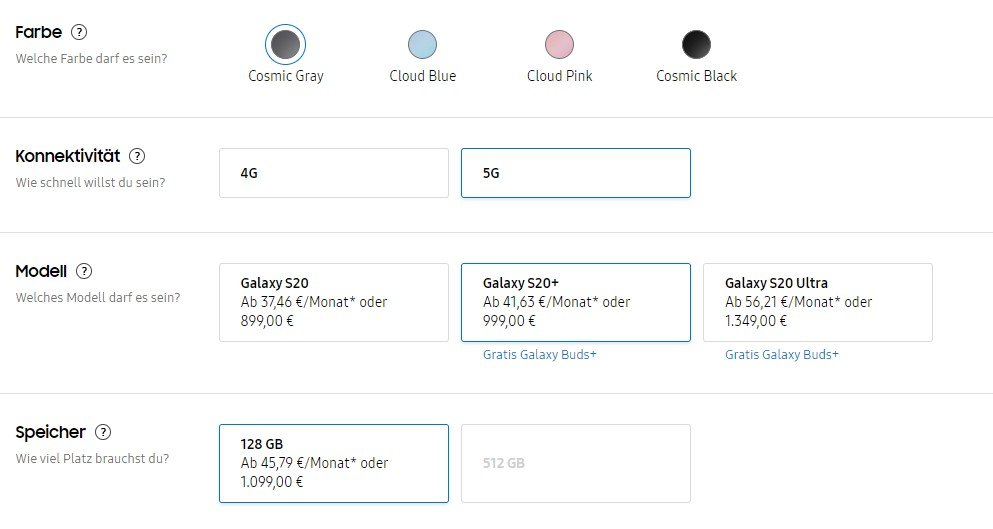Open the help icon beside Speicher
The image size is (993, 529).
point(103,432)
